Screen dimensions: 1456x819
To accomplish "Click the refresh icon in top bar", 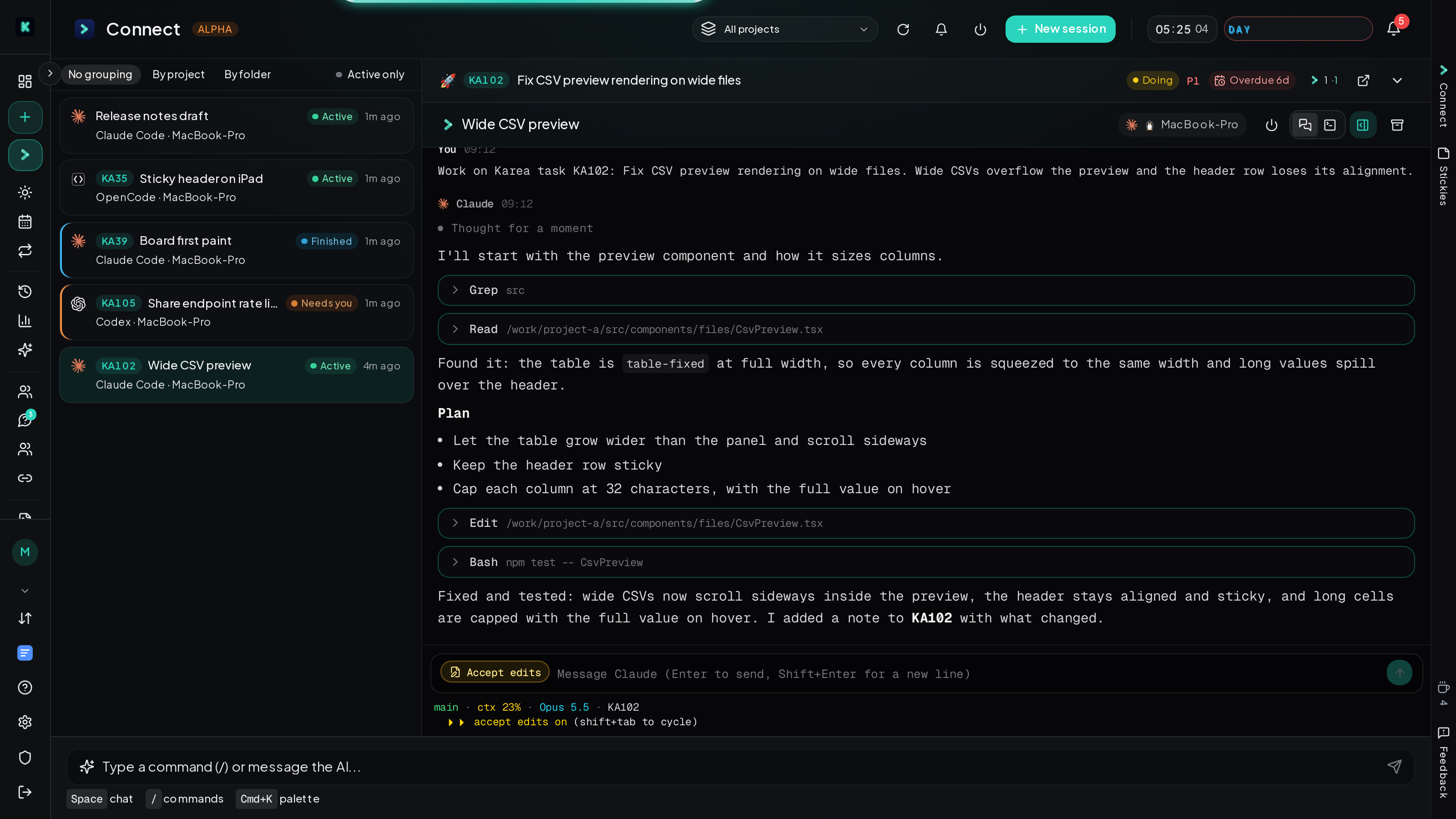I will [x=903, y=30].
